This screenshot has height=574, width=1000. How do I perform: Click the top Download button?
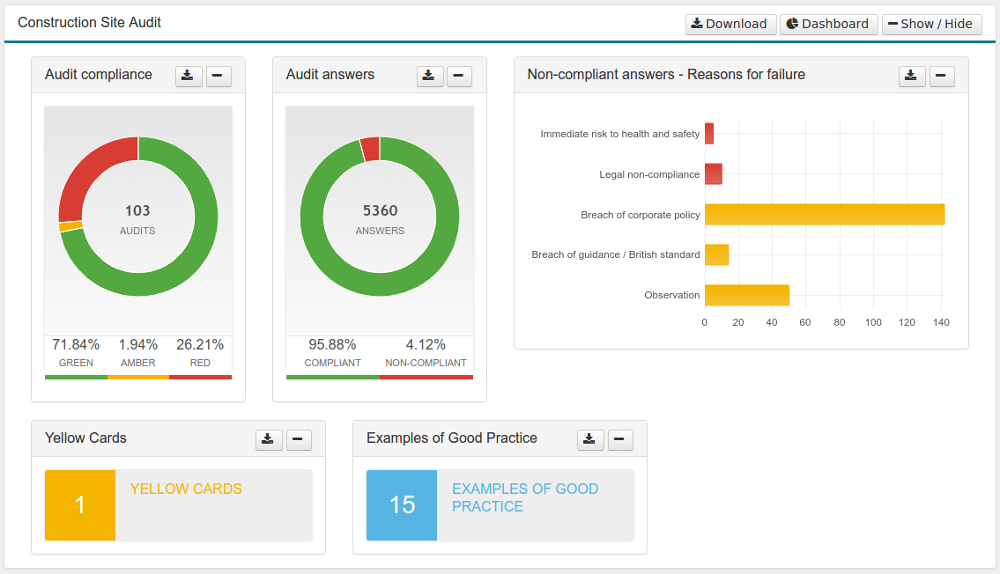tap(730, 24)
